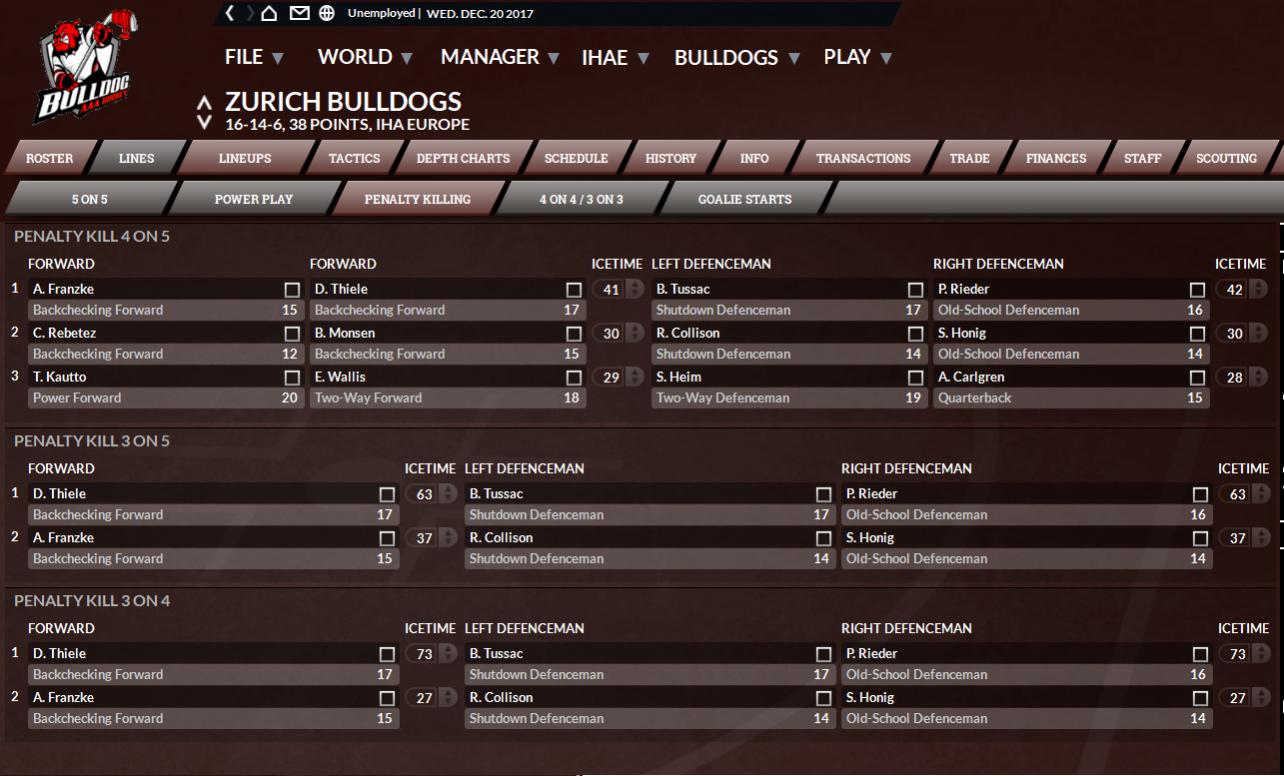The image size is (1284, 776).
Task: Open the home screen icon
Action: click(270, 13)
